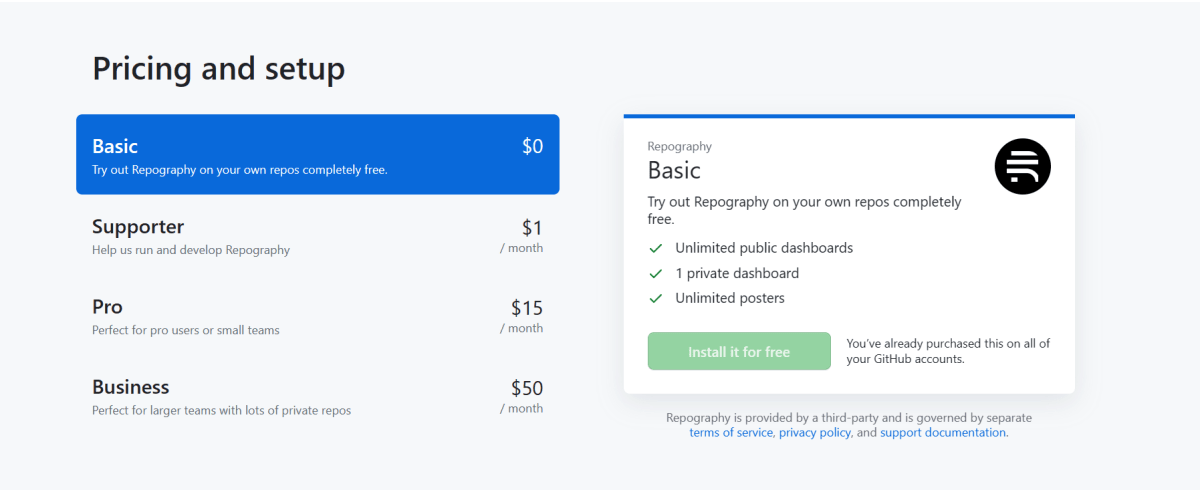The image size is (1200, 490).
Task: Click the Pricing and setup heading
Action: pyautogui.click(x=219, y=69)
